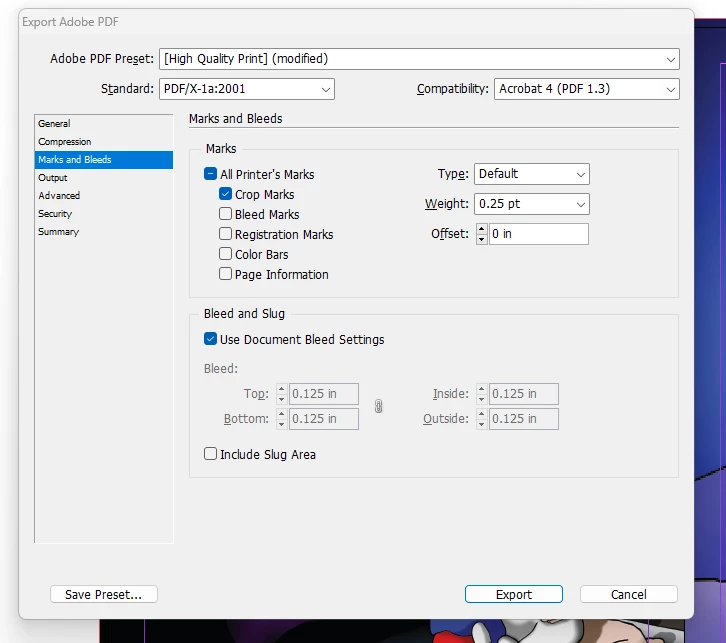
Task: Uncheck the Crop Marks checkbox
Action: point(225,194)
